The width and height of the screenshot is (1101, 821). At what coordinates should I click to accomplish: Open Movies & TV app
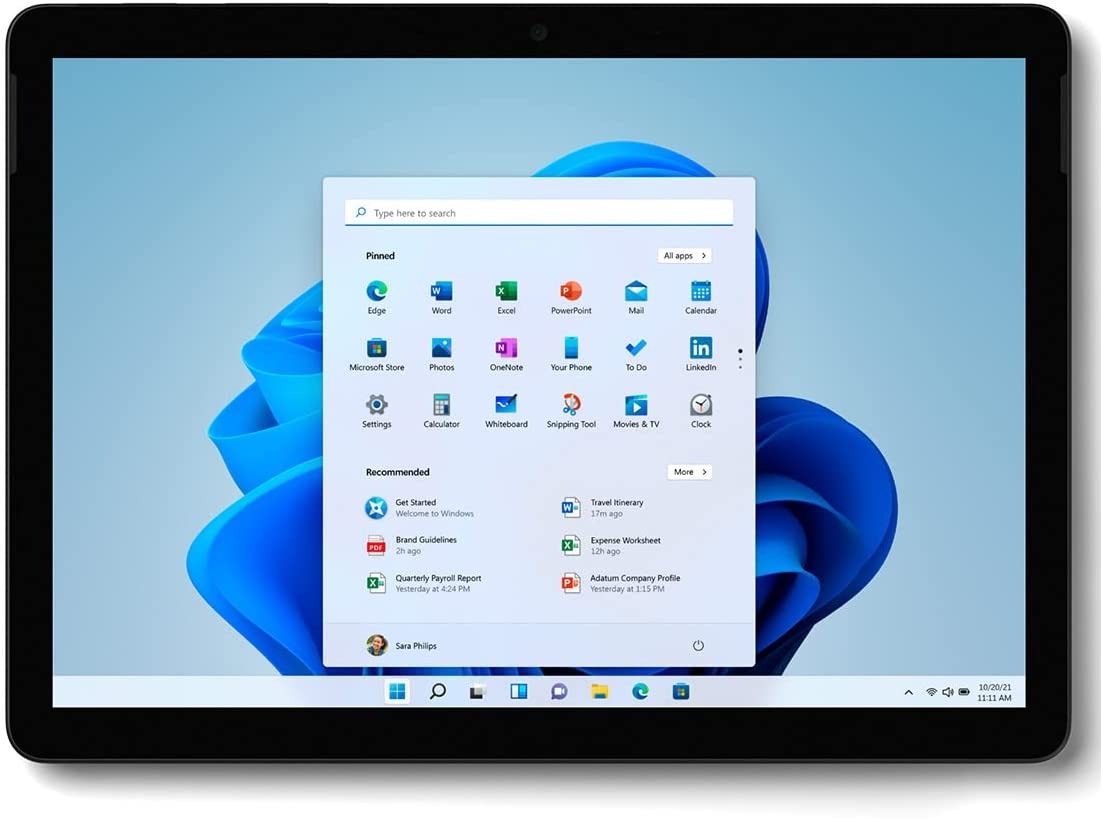pos(636,411)
